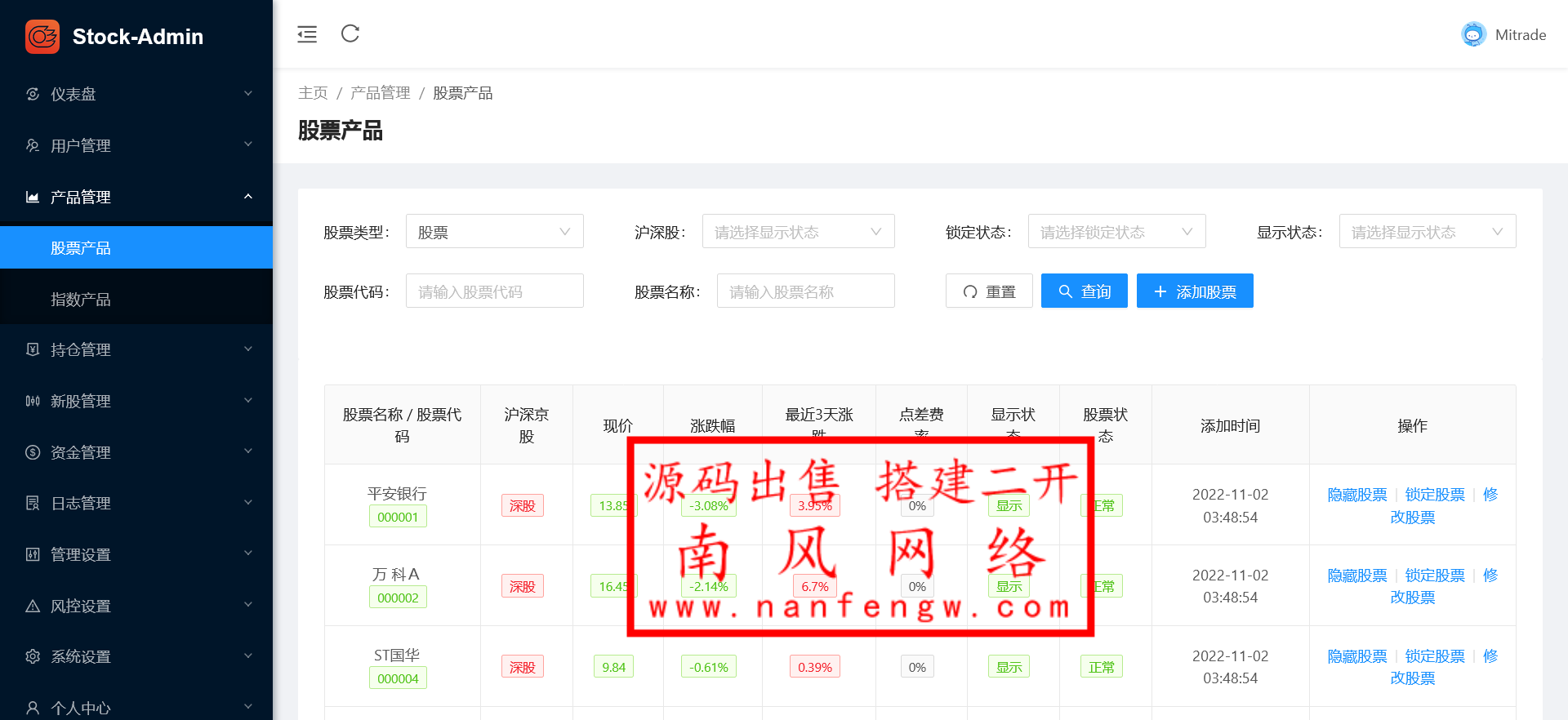Click the dashboard icon beside 仪表盘
The height and width of the screenshot is (720, 1568).
pos(33,94)
